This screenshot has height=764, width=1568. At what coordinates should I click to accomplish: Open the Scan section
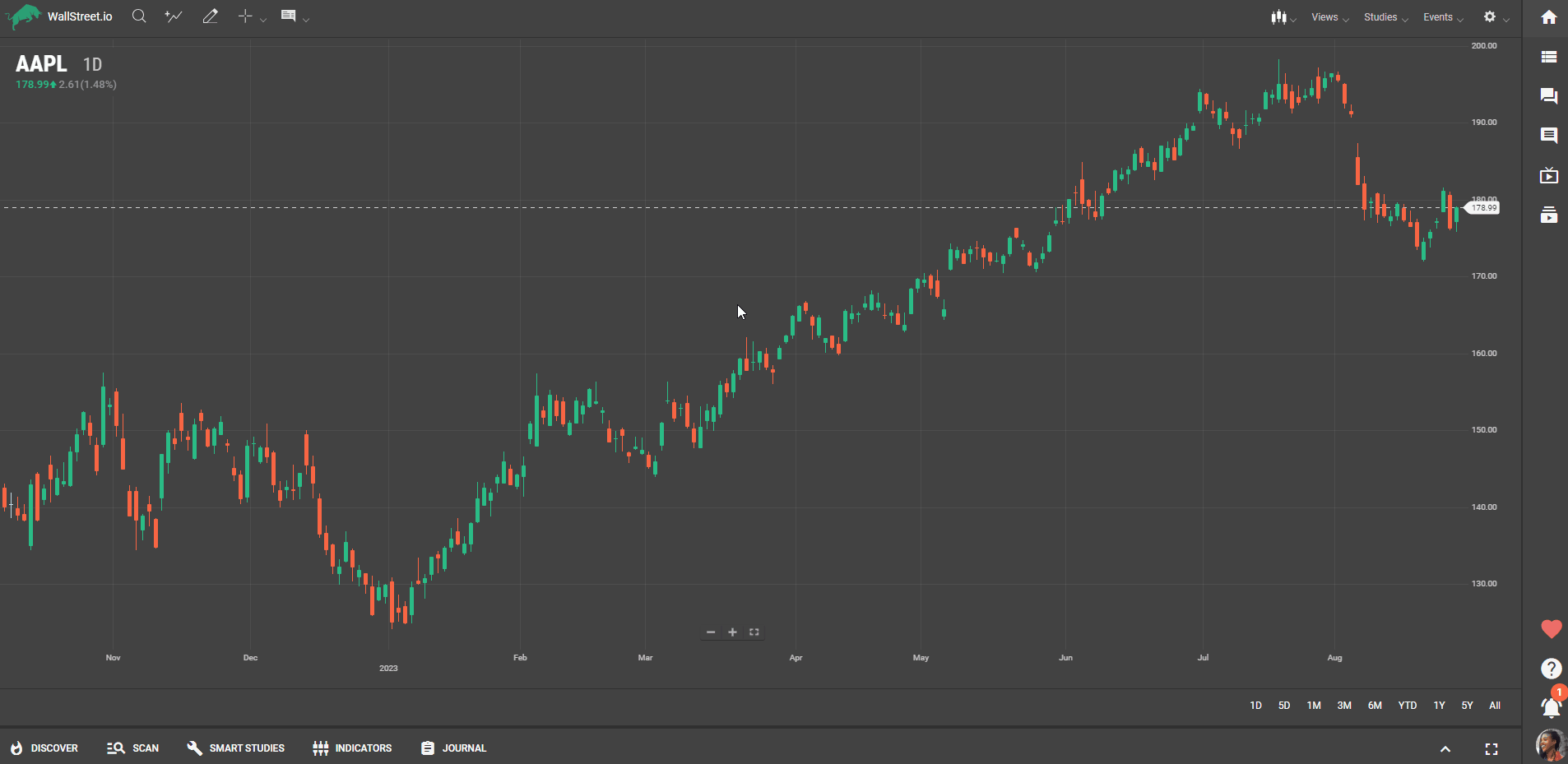[132, 748]
